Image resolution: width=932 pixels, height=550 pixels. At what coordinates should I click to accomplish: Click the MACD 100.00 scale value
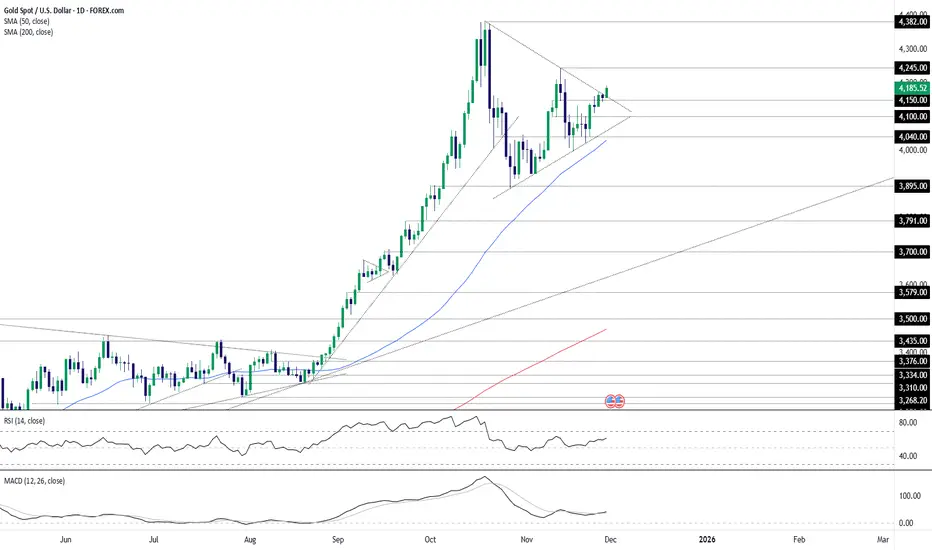[x=909, y=496]
